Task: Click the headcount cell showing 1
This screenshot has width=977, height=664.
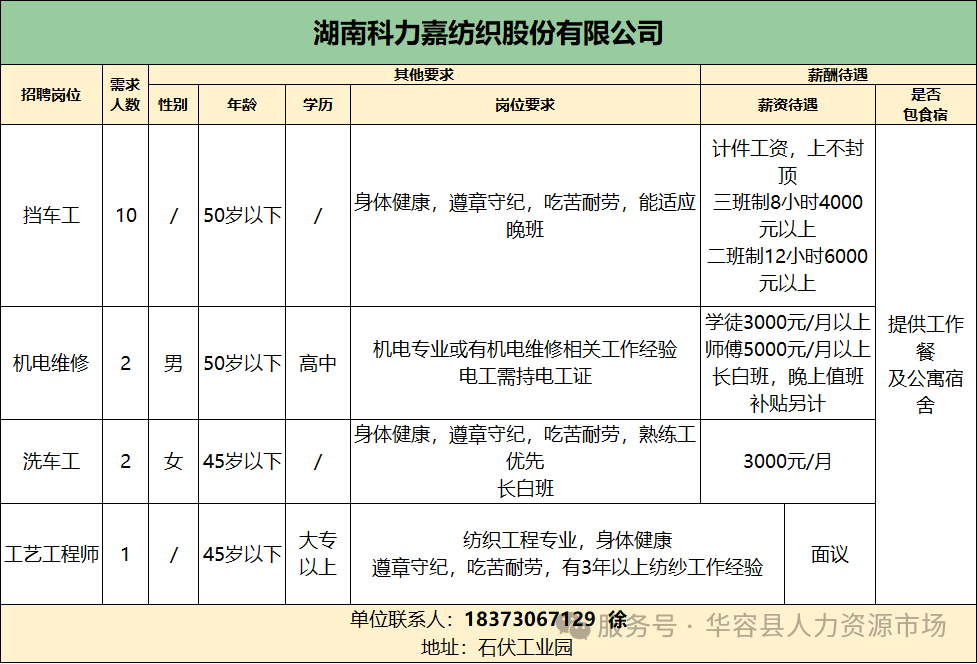Action: [x=125, y=554]
